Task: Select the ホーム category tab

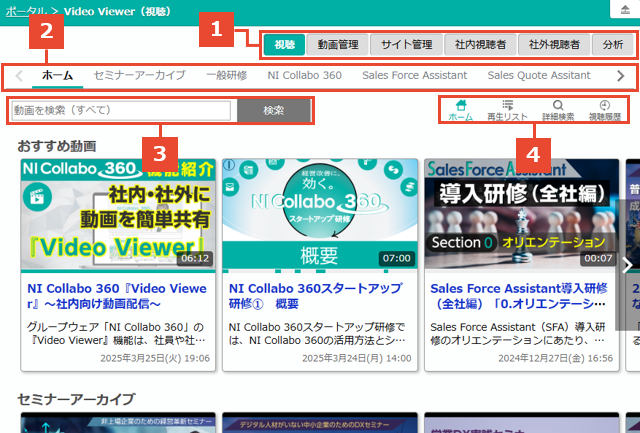Action: (x=58, y=75)
